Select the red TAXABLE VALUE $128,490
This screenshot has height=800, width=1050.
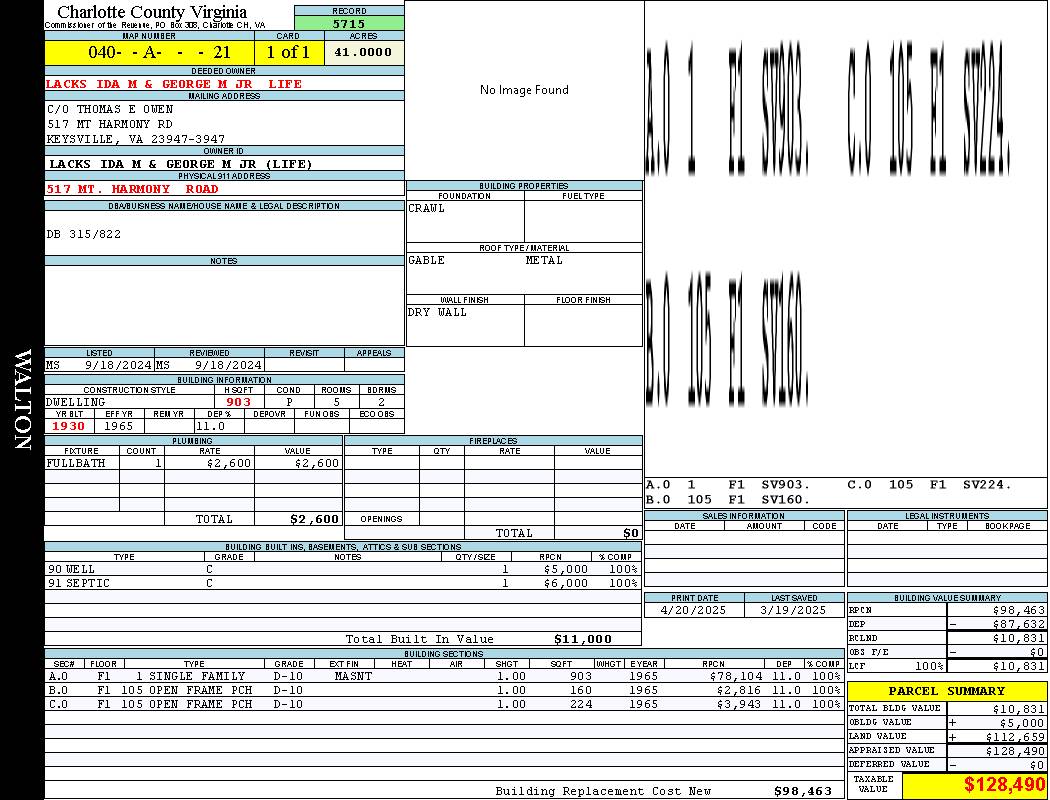1004,785
